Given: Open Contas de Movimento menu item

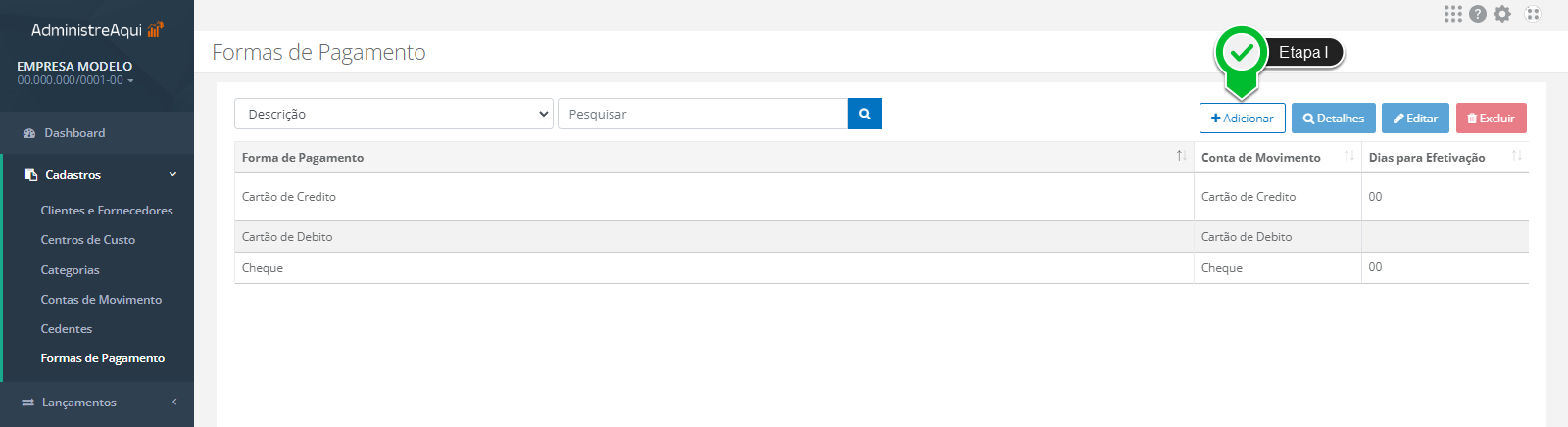Looking at the screenshot, I should tap(101, 300).
